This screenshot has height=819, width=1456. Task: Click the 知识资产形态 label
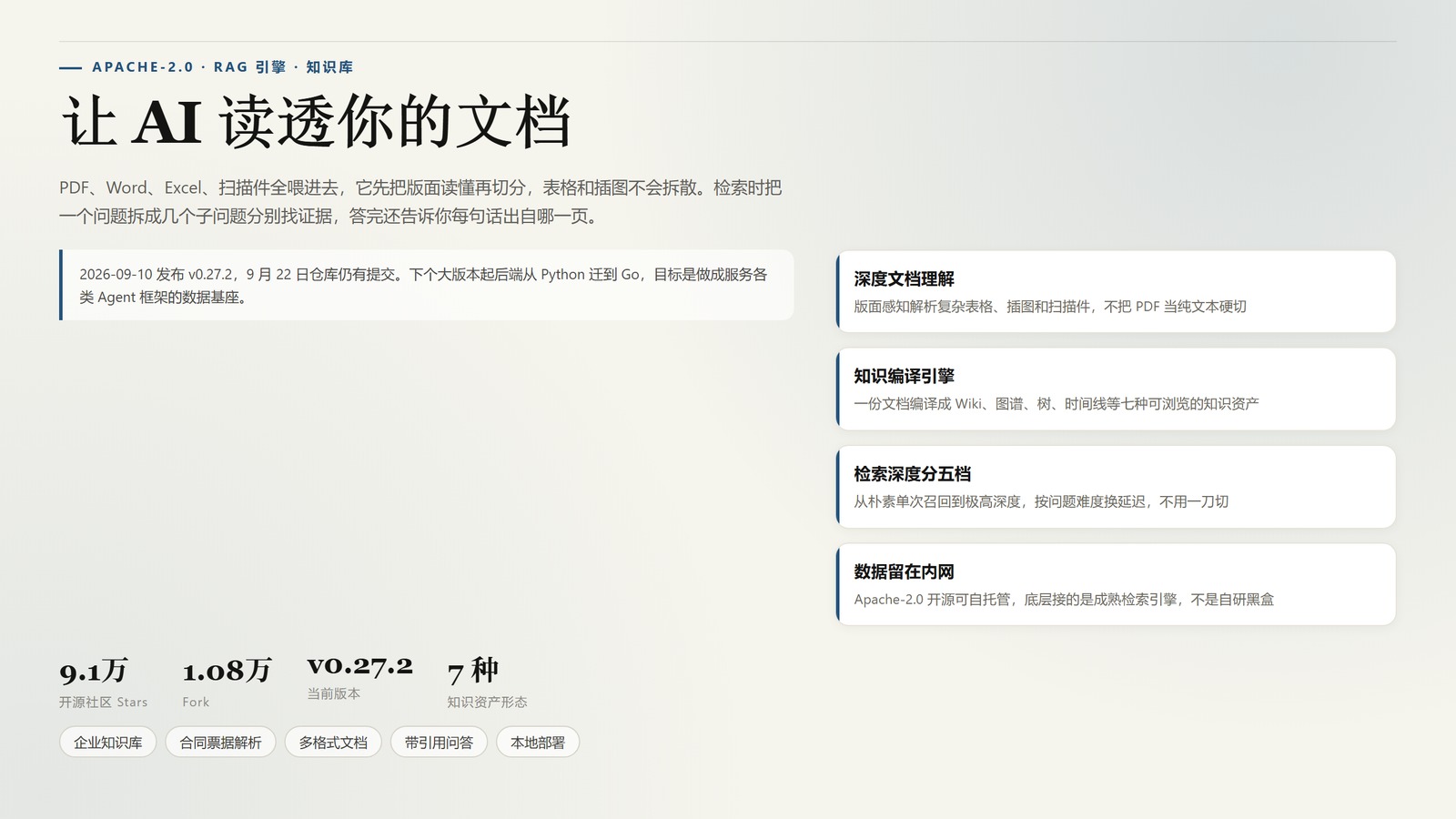coord(487,703)
